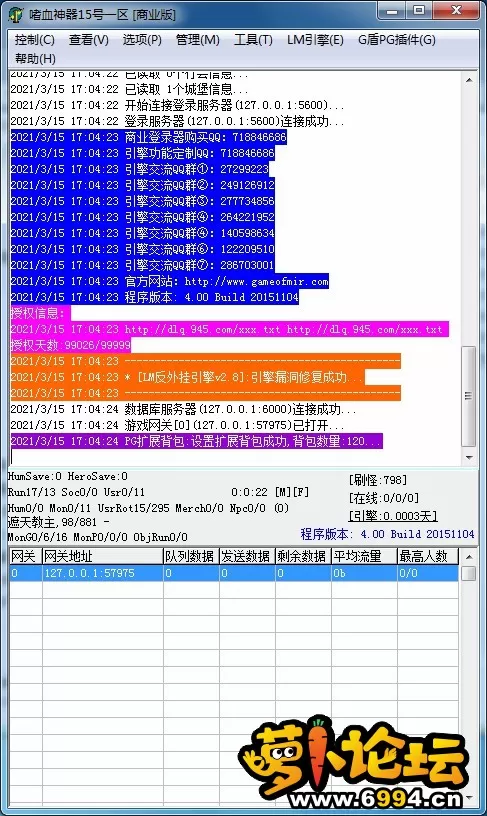
Task: Open the 工具(T) menu
Action: (253, 40)
